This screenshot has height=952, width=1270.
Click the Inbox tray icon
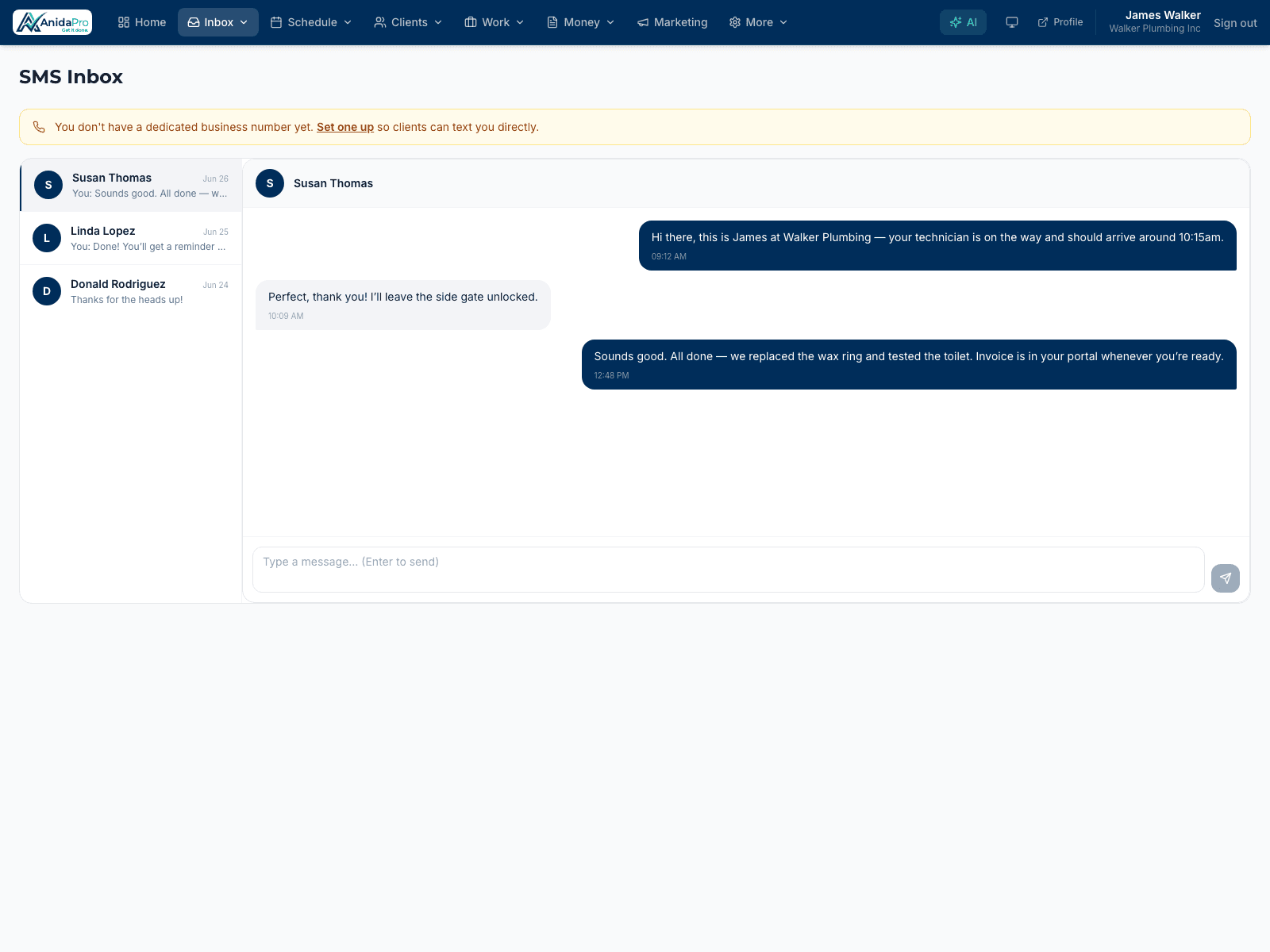[194, 22]
